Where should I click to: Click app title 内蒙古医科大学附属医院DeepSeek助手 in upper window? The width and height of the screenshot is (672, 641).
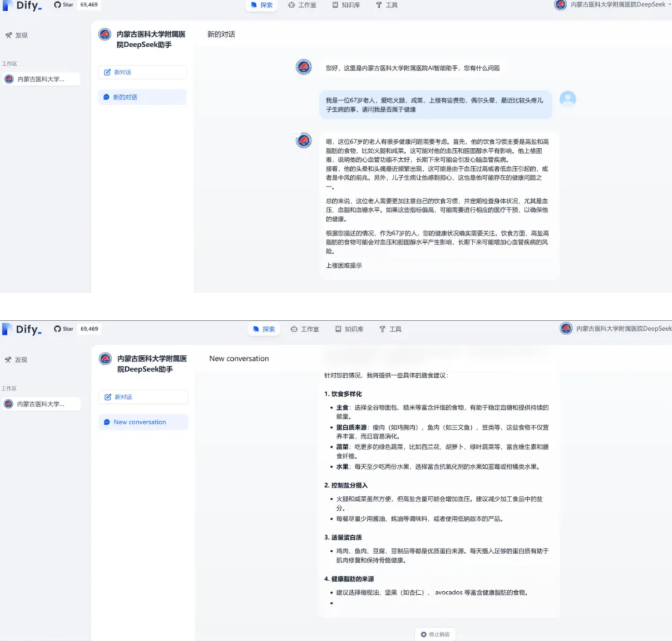(150, 39)
